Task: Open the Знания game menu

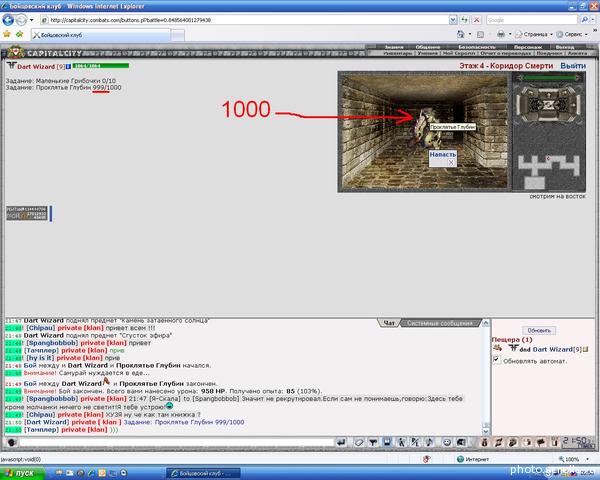Action: (394, 47)
